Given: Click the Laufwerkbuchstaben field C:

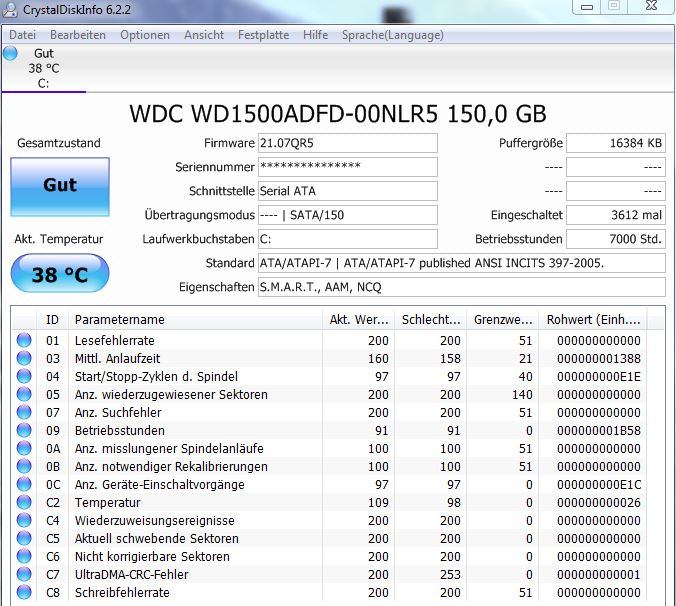Looking at the screenshot, I should point(348,239).
